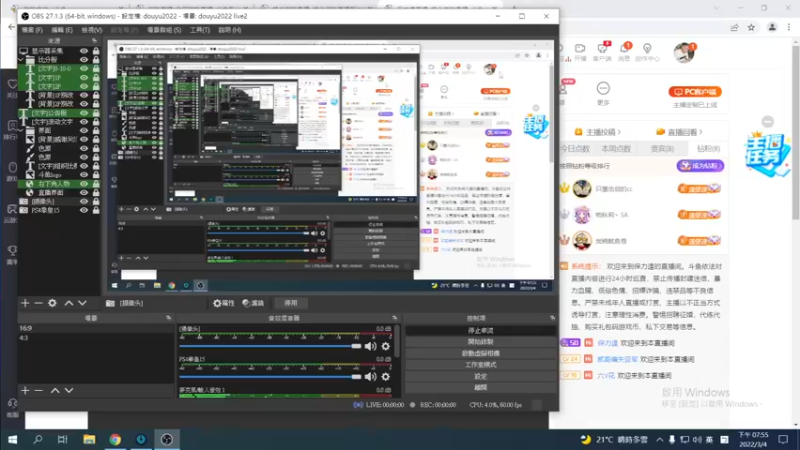Click purple 成为粘粉 button
This screenshot has width=800, height=450.
(x=700, y=166)
